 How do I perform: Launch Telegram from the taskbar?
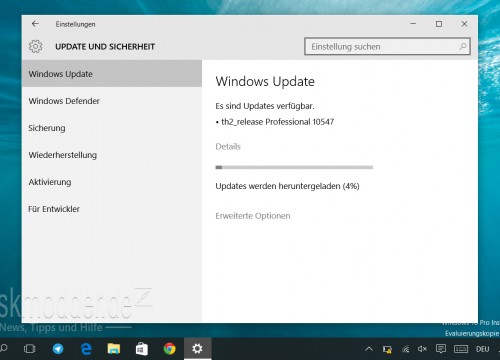(x=58, y=349)
